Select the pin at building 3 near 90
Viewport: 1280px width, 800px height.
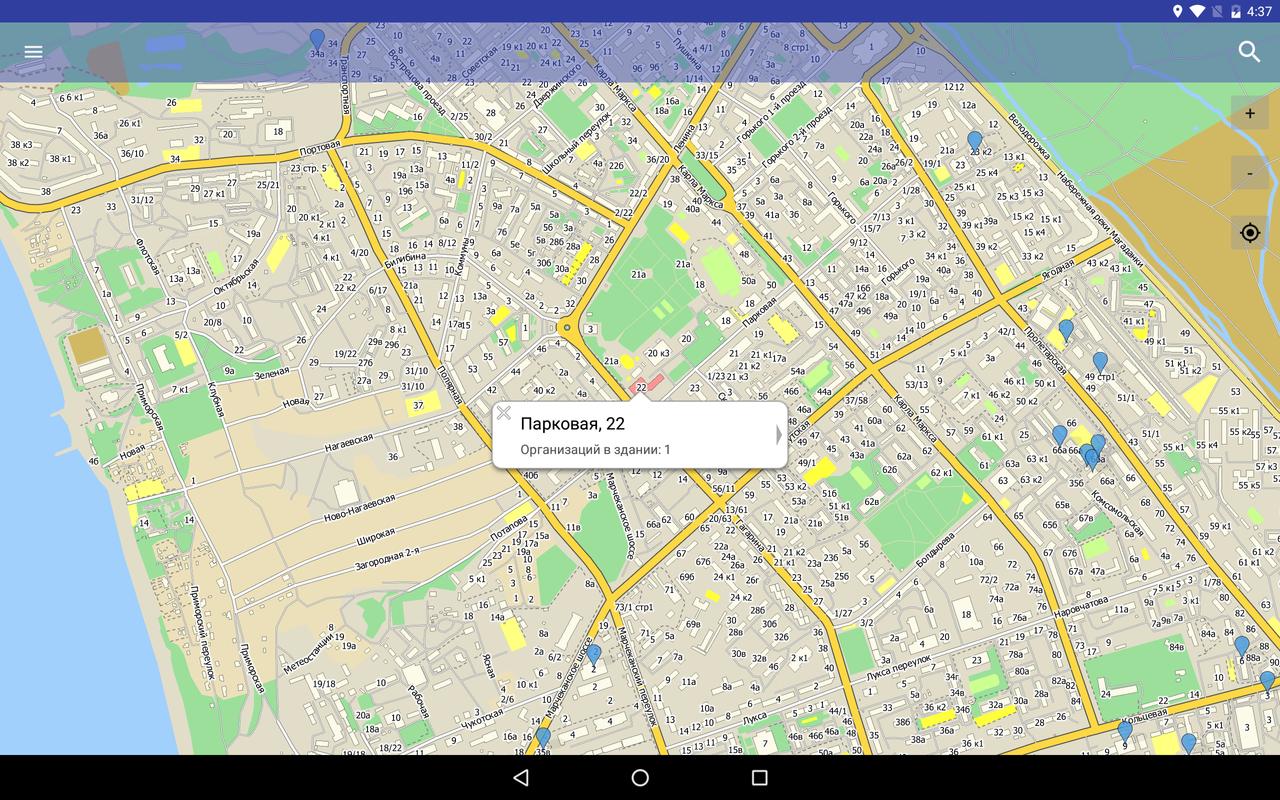[1267, 681]
